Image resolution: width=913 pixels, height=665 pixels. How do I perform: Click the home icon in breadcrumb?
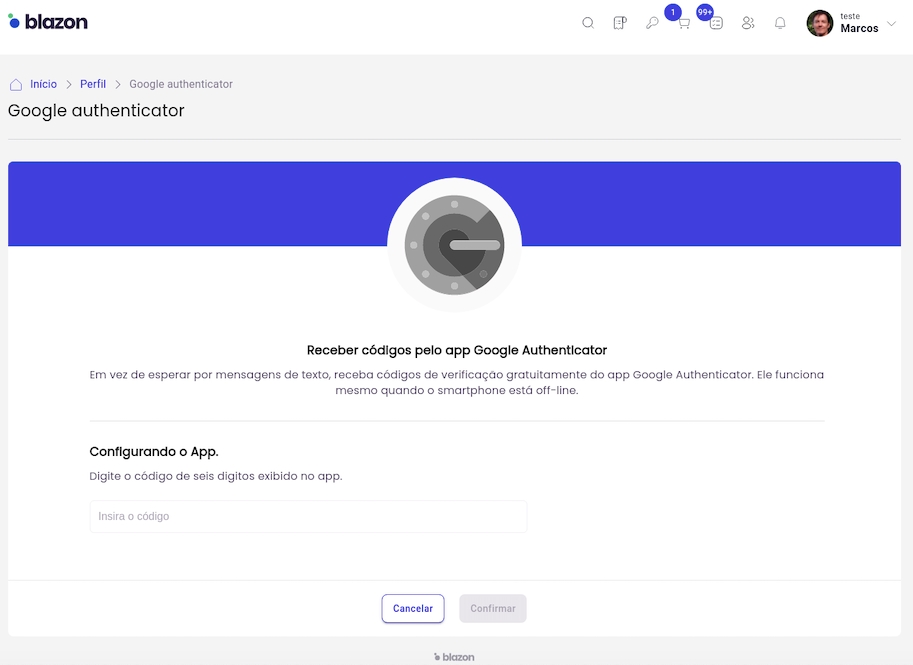[x=16, y=84]
